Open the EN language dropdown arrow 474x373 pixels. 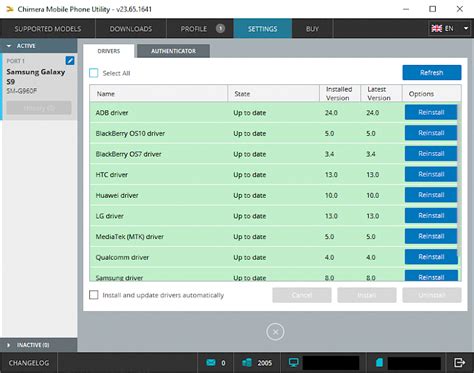(466, 29)
